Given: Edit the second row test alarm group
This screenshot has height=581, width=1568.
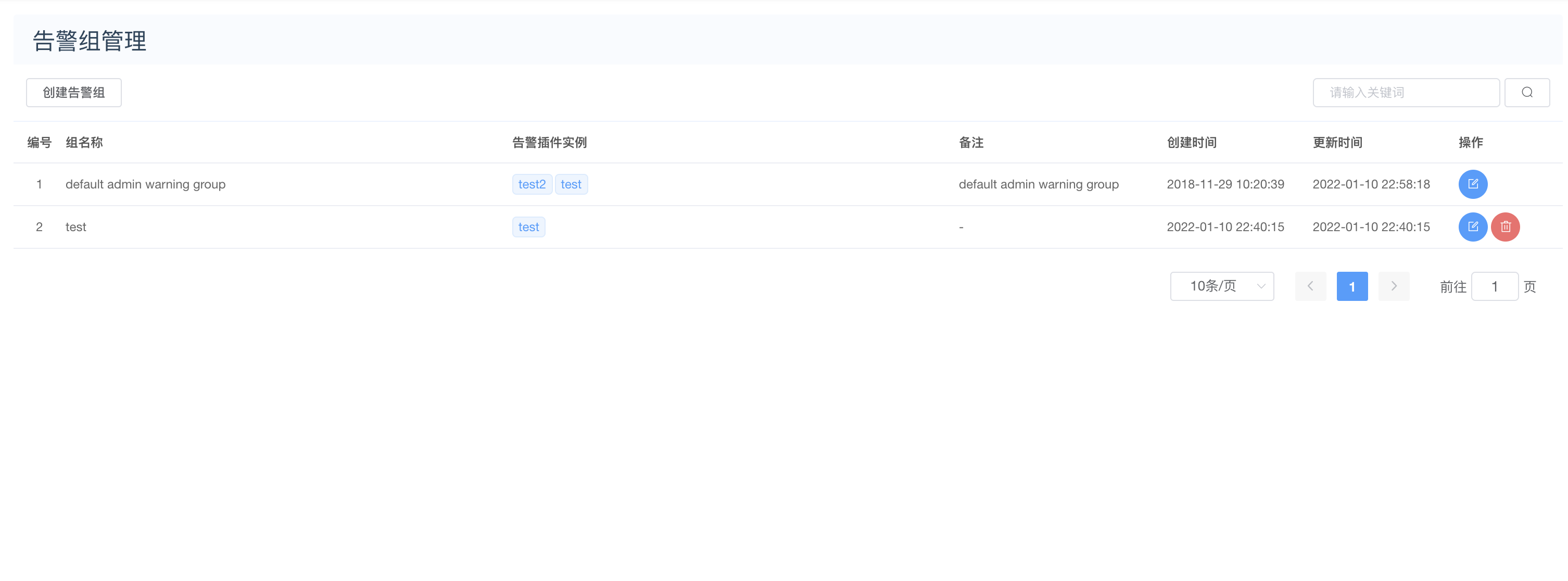Looking at the screenshot, I should [1472, 226].
